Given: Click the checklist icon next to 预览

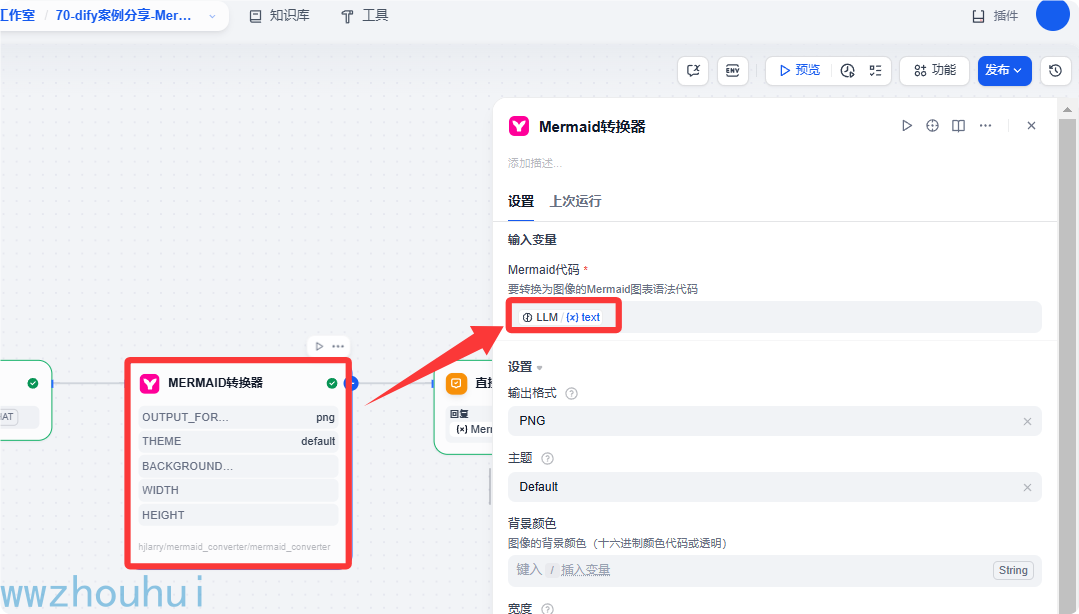Looking at the screenshot, I should pyautogui.click(x=875, y=70).
